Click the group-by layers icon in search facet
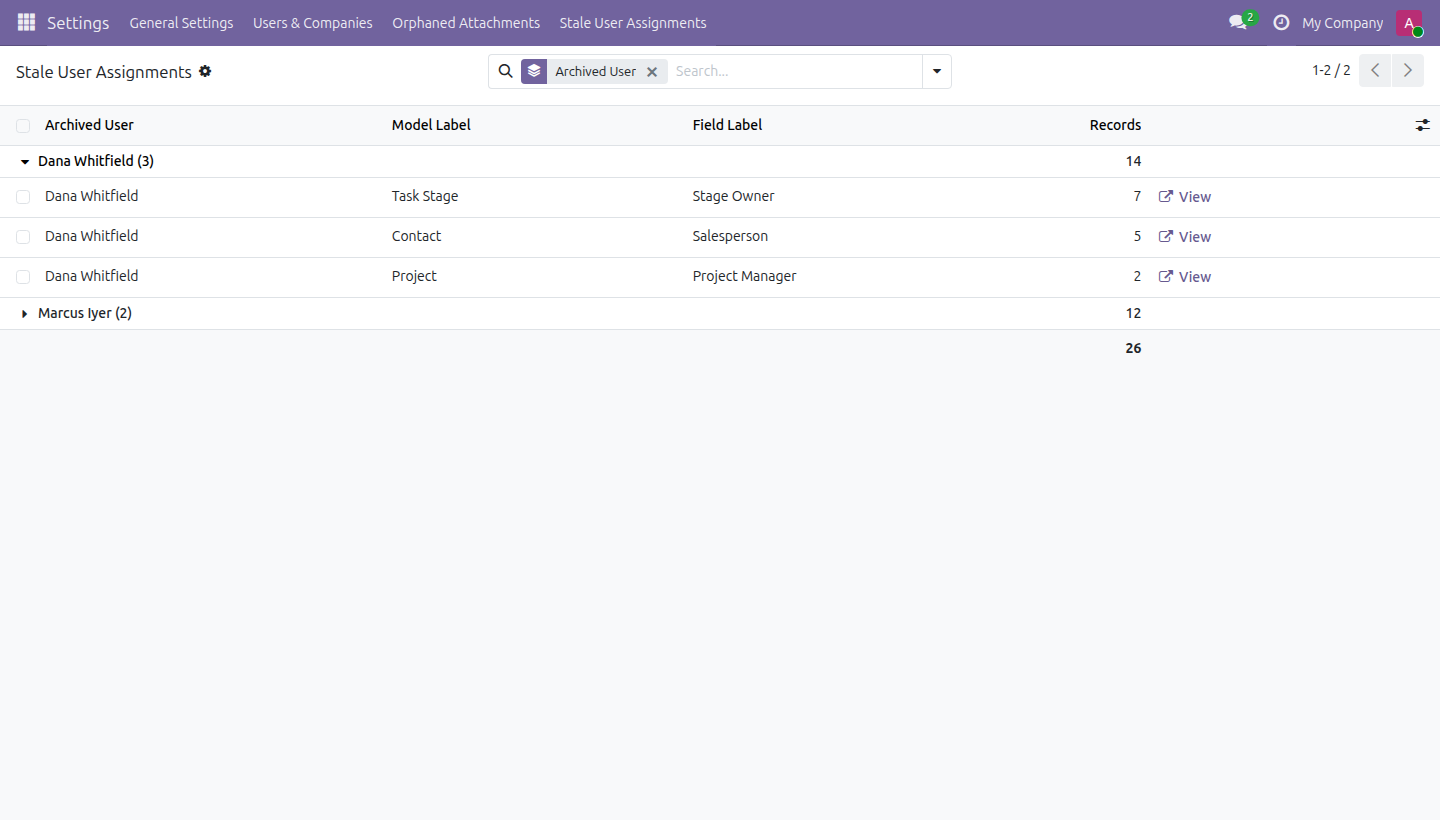Viewport: 1440px width, 820px height. (534, 71)
